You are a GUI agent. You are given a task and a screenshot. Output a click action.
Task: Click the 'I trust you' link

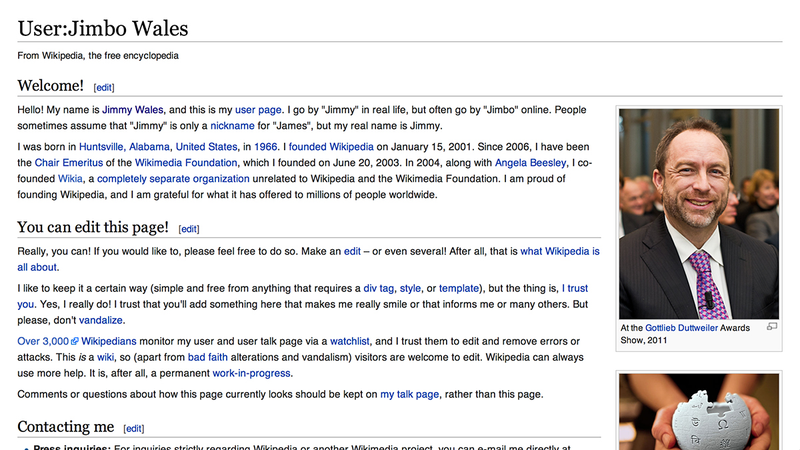[x=574, y=288]
